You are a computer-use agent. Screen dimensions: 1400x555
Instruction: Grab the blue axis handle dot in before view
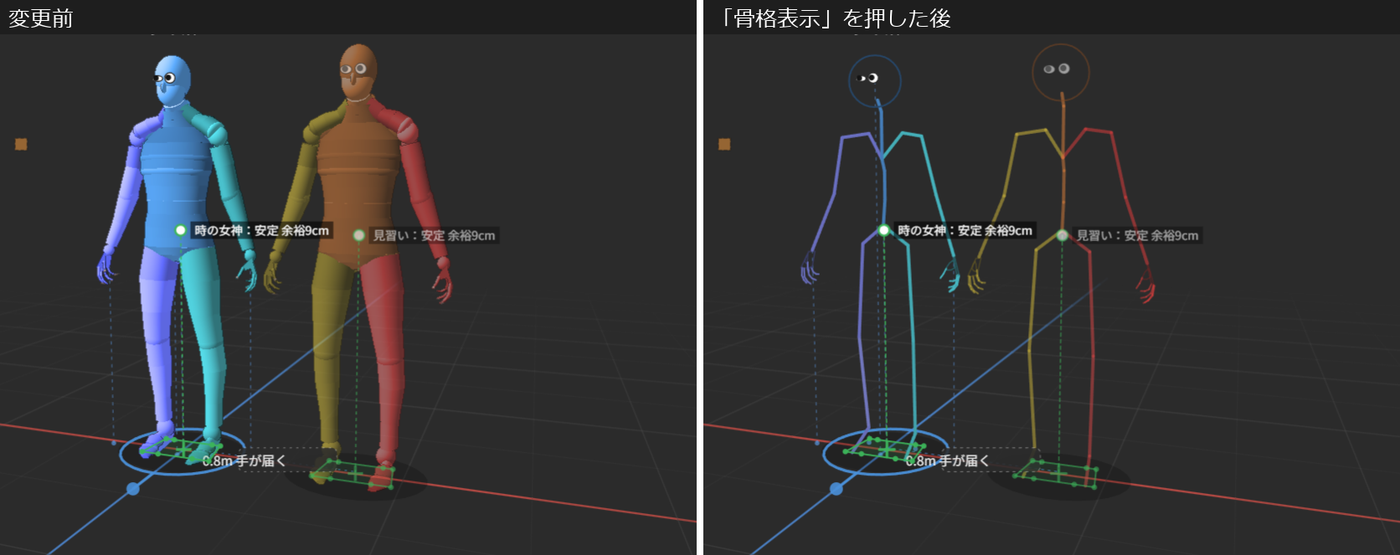[132, 489]
